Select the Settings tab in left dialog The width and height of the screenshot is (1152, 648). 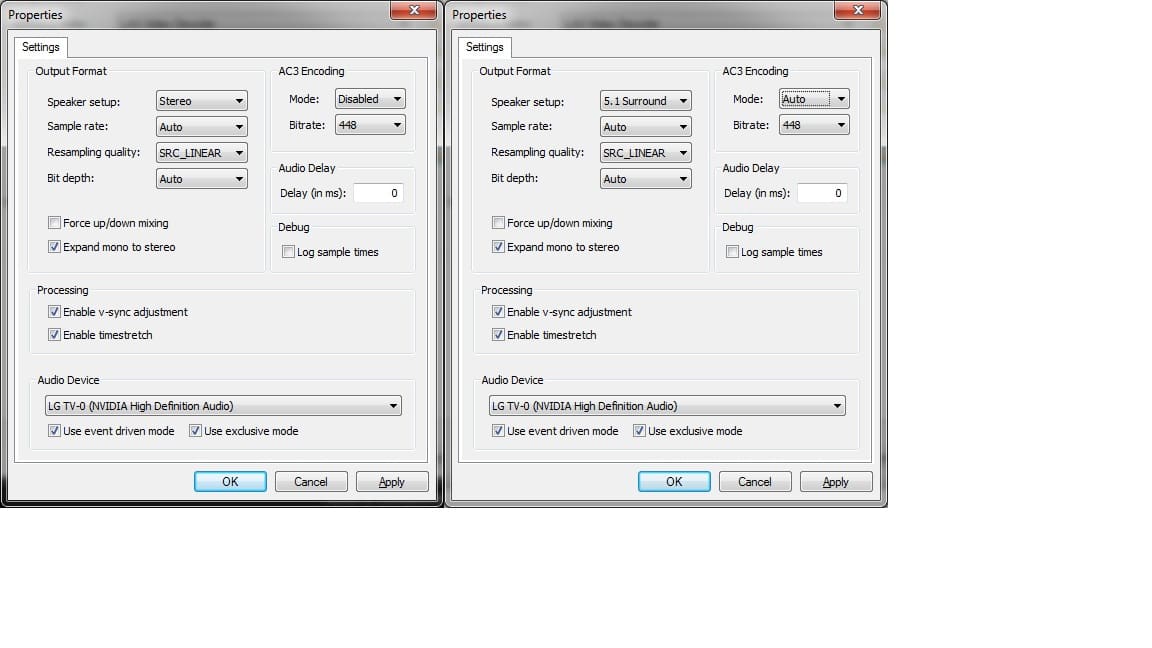pos(41,47)
